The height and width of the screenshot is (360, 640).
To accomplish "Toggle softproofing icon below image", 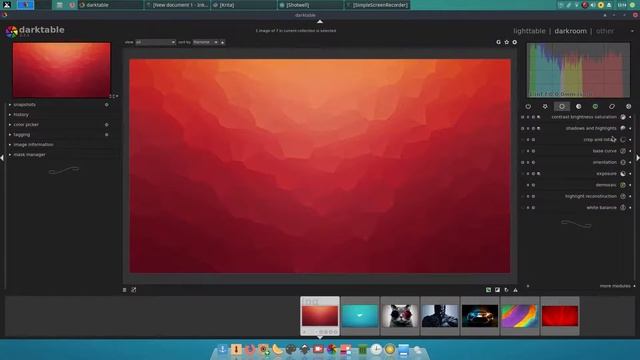I will (507, 290).
